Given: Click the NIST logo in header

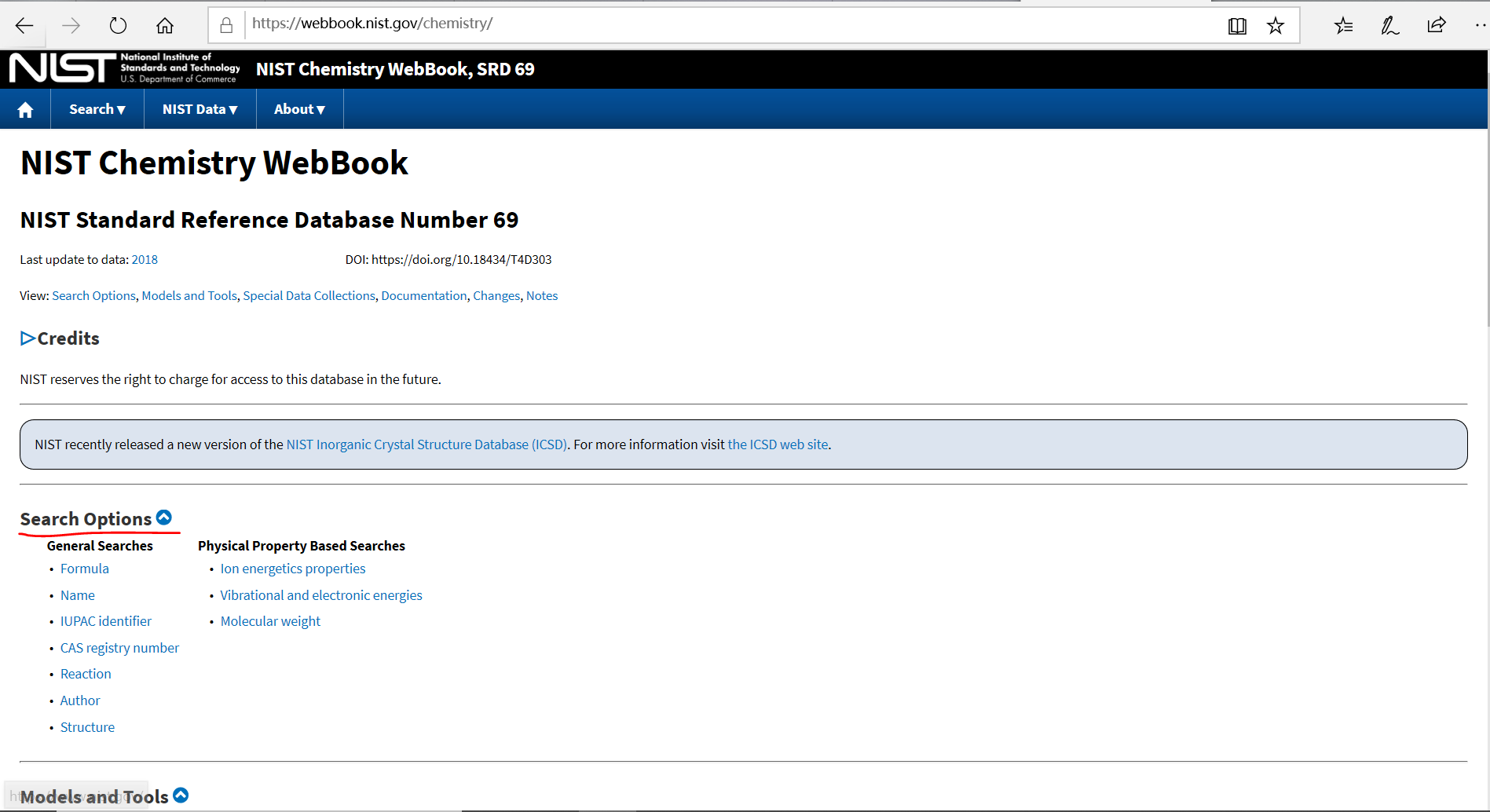Looking at the screenshot, I should [124, 68].
